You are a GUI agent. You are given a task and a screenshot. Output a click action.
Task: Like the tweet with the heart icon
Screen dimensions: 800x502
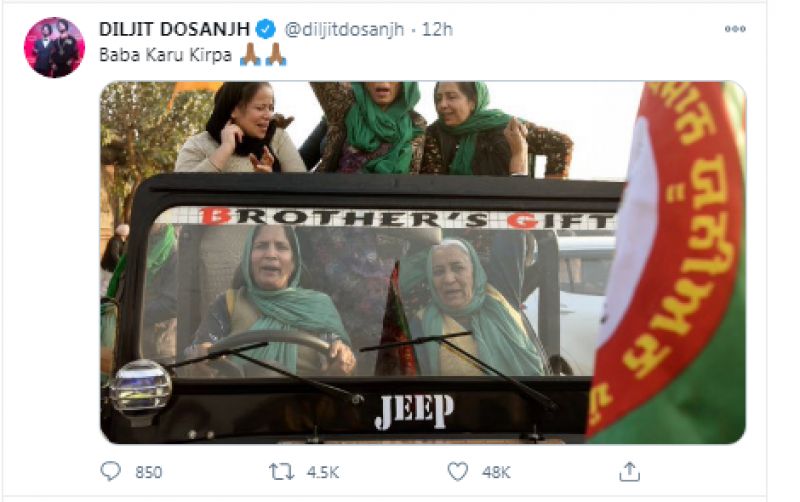(x=458, y=471)
